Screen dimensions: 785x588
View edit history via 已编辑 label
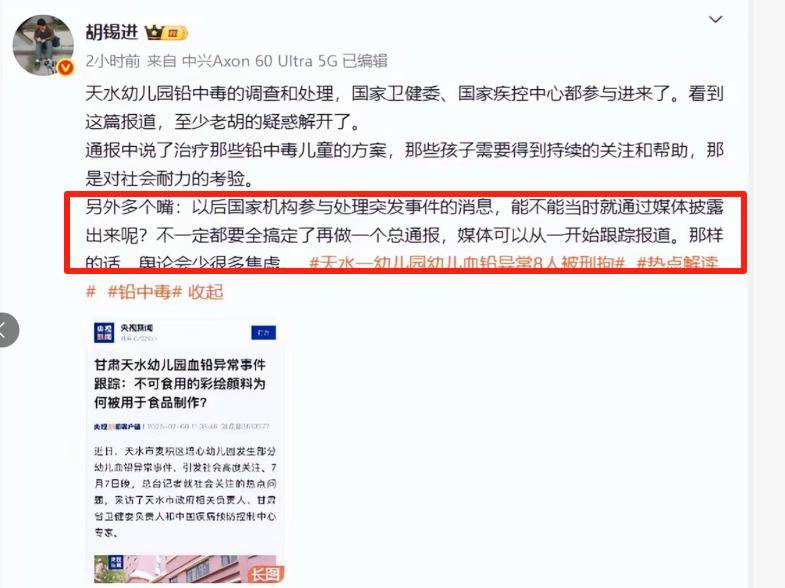point(364,61)
